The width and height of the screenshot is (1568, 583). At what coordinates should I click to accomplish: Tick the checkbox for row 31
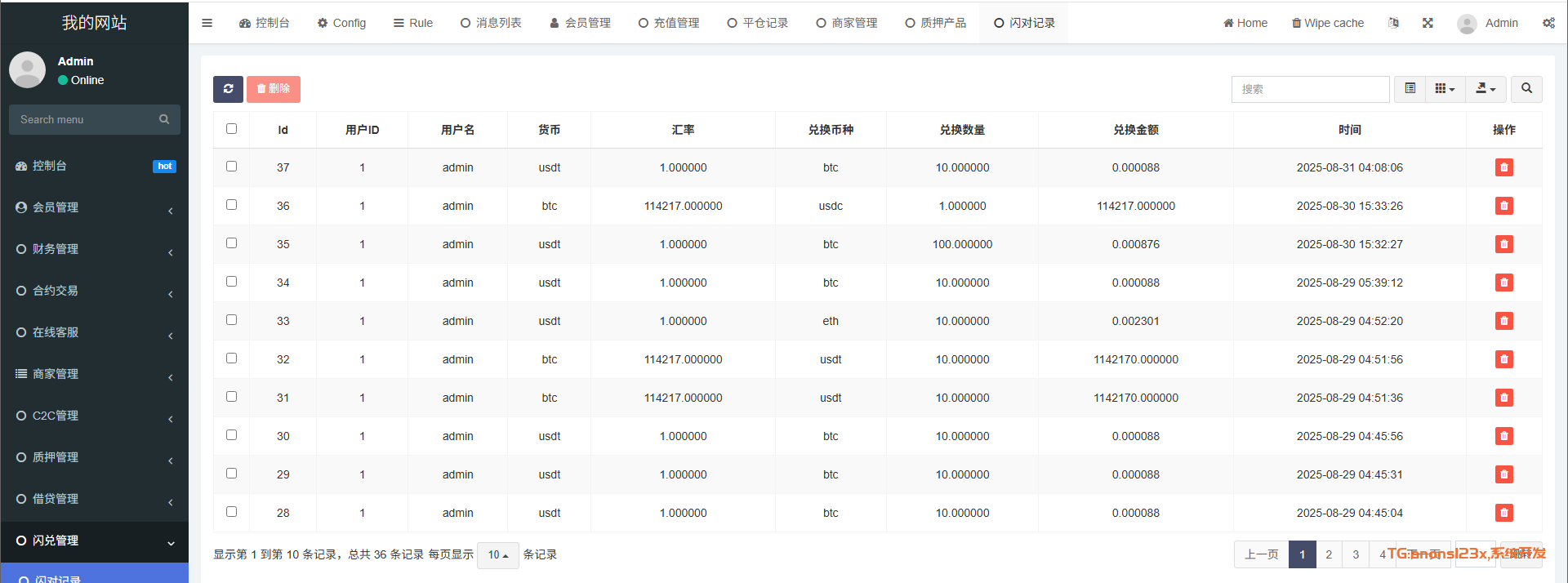[232, 397]
